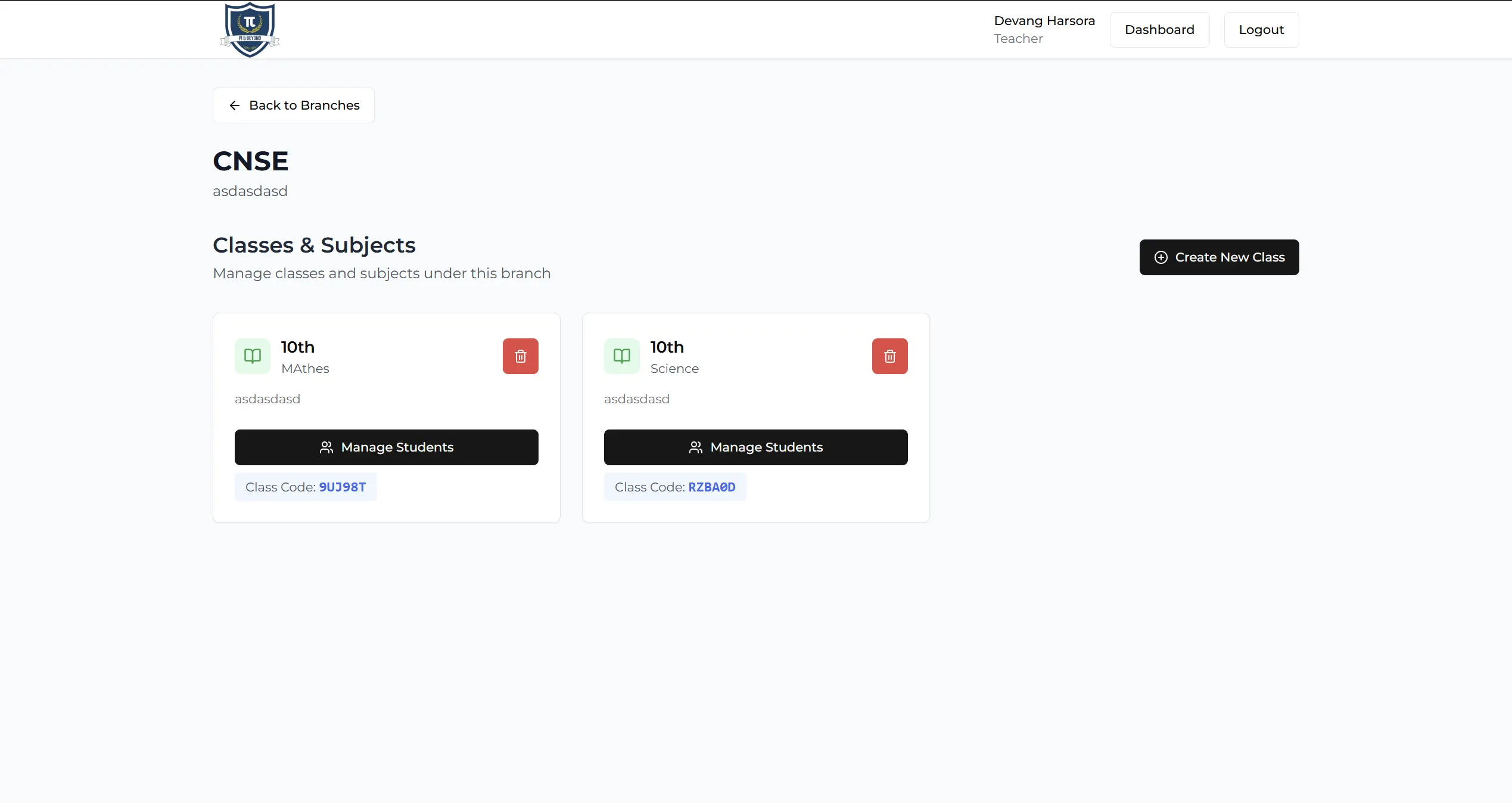Click book icon on MAthes card
The image size is (1512, 803).
coord(253,356)
